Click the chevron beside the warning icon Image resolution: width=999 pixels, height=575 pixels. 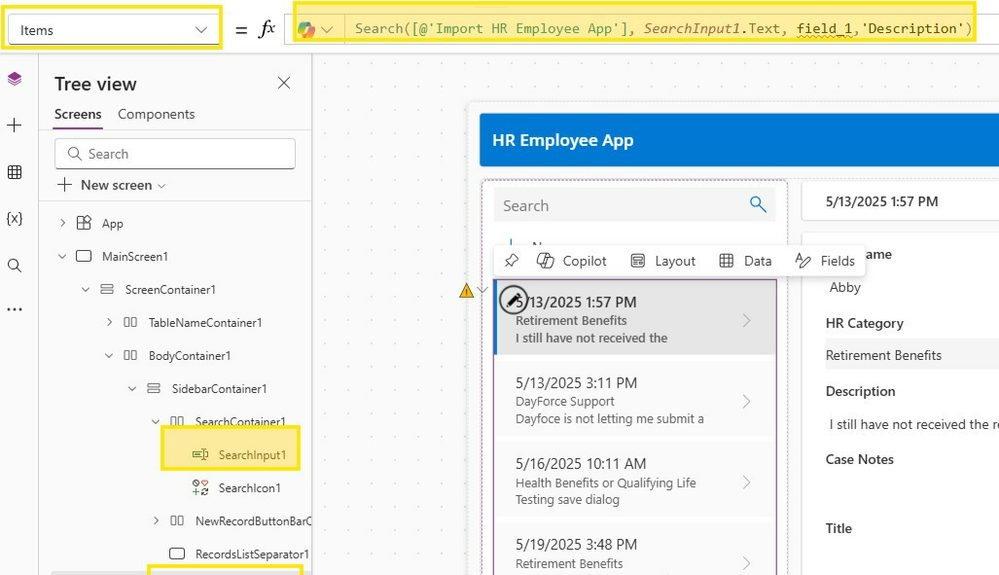(x=482, y=290)
